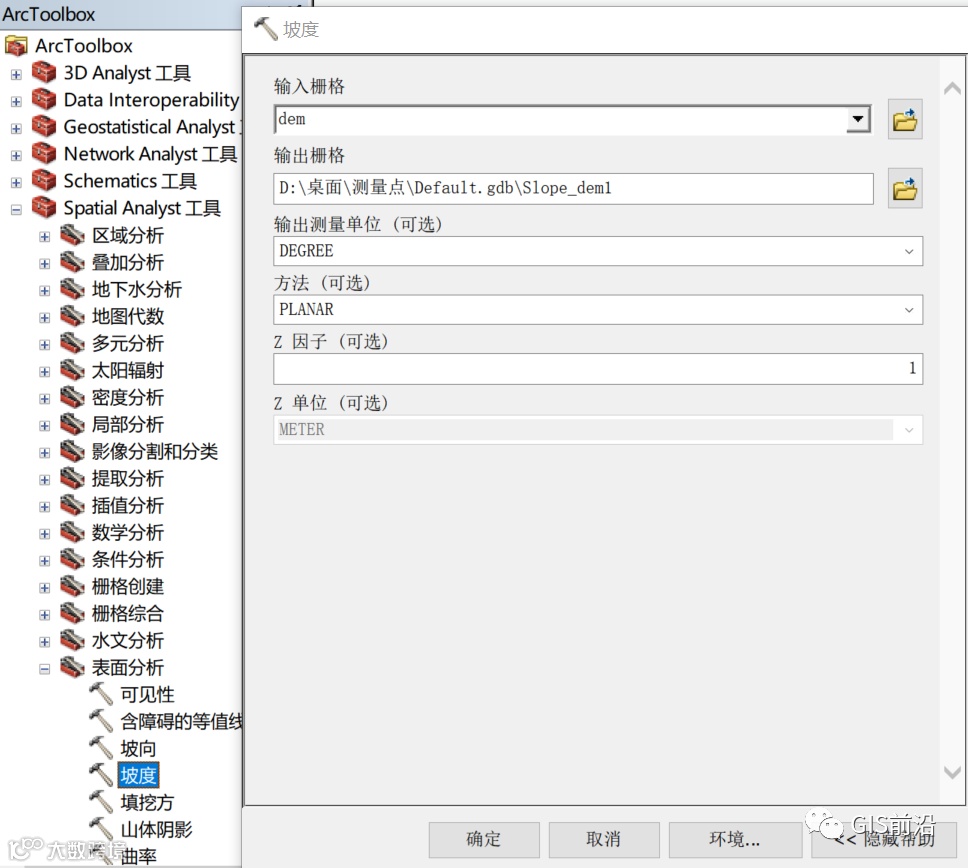Viewport: 968px width, 868px height.
Task: Open the 环境... settings button
Action: (735, 840)
